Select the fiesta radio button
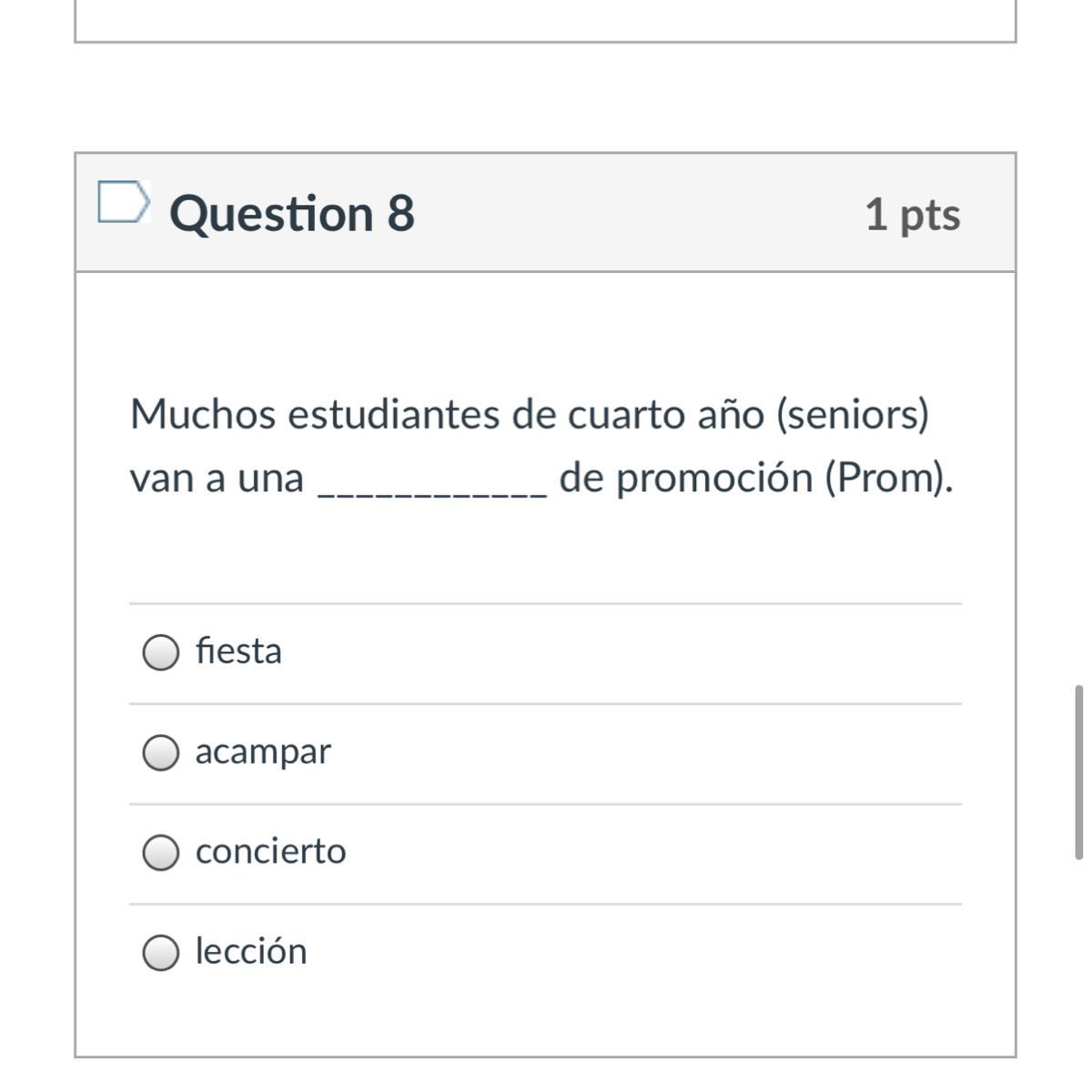The image size is (1092, 1092). click(x=161, y=652)
